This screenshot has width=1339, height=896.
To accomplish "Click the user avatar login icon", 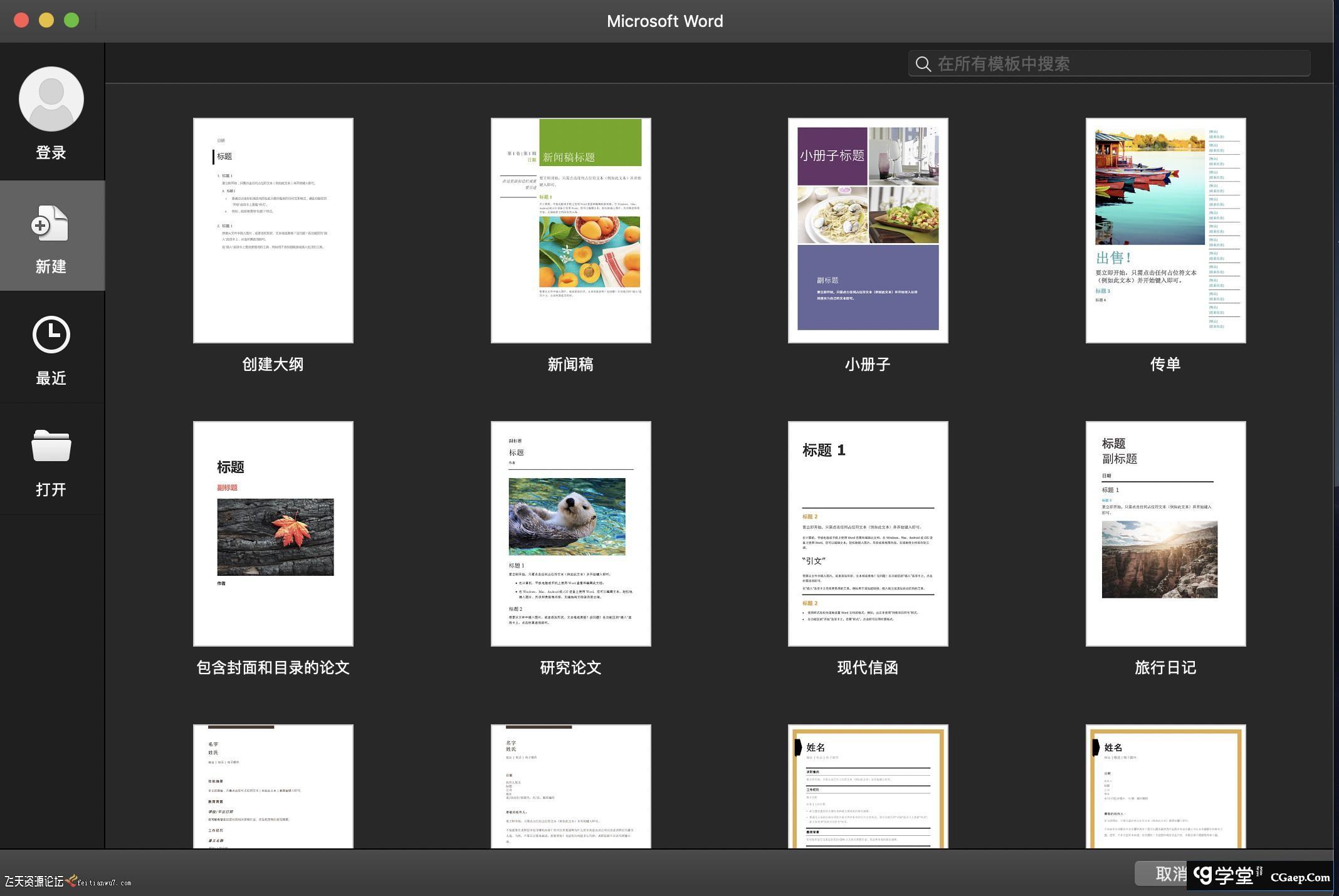I will point(51,99).
